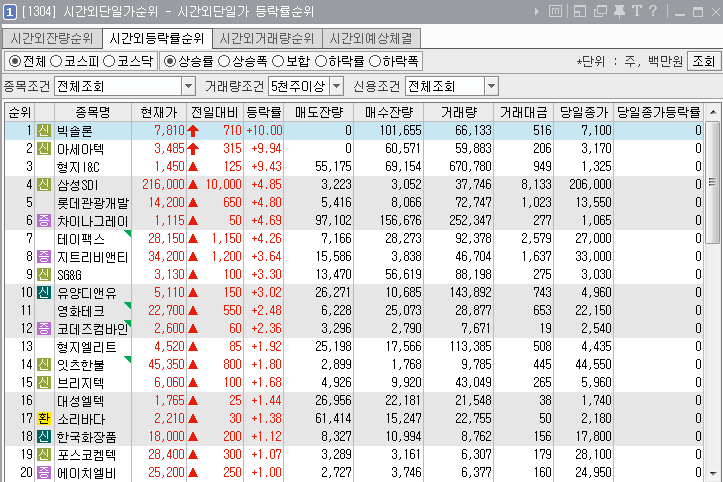Click the screen number '1' icon in title bar
The height and width of the screenshot is (482, 723).
(x=10, y=12)
